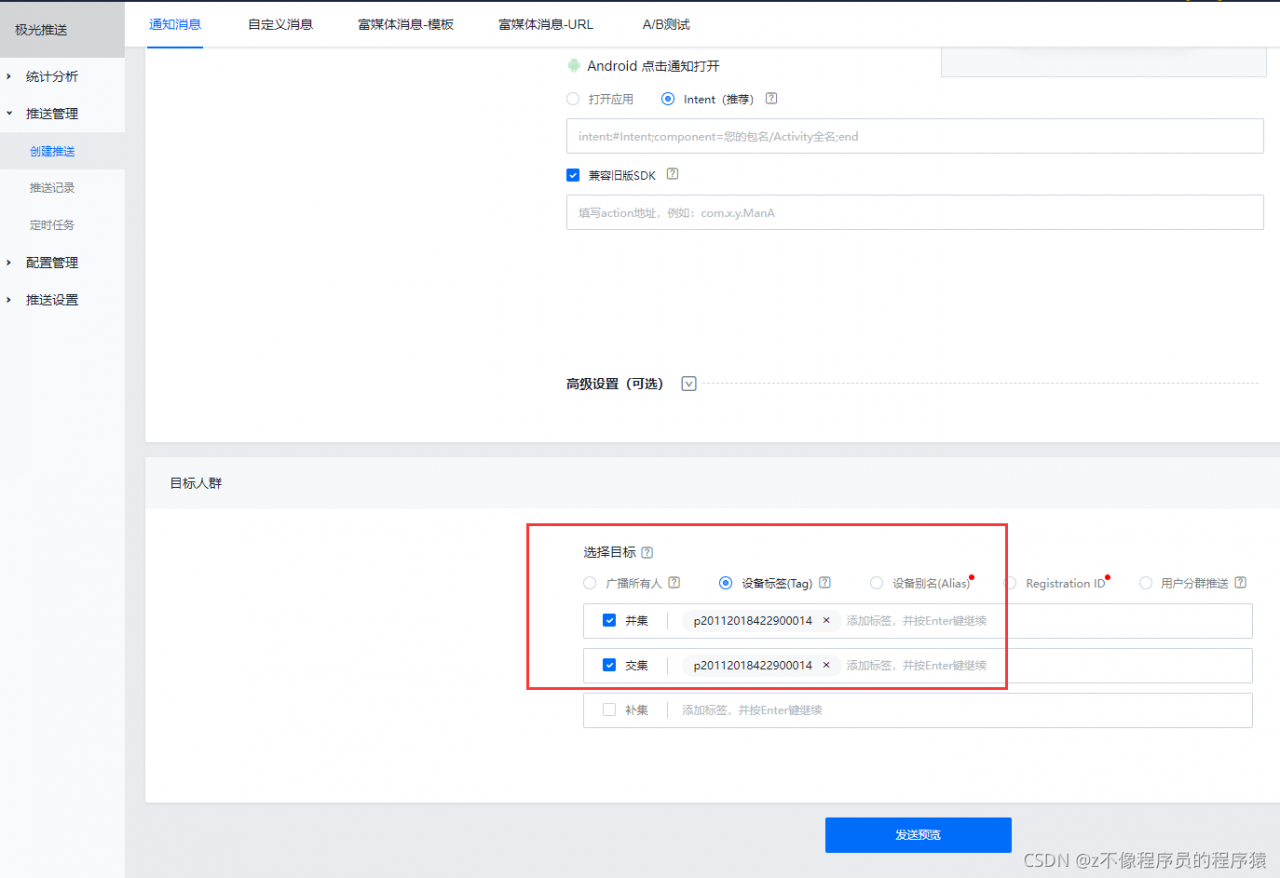The width and height of the screenshot is (1280, 878).
Task: Uncheck the 交集 checkbox
Action: [x=609, y=665]
